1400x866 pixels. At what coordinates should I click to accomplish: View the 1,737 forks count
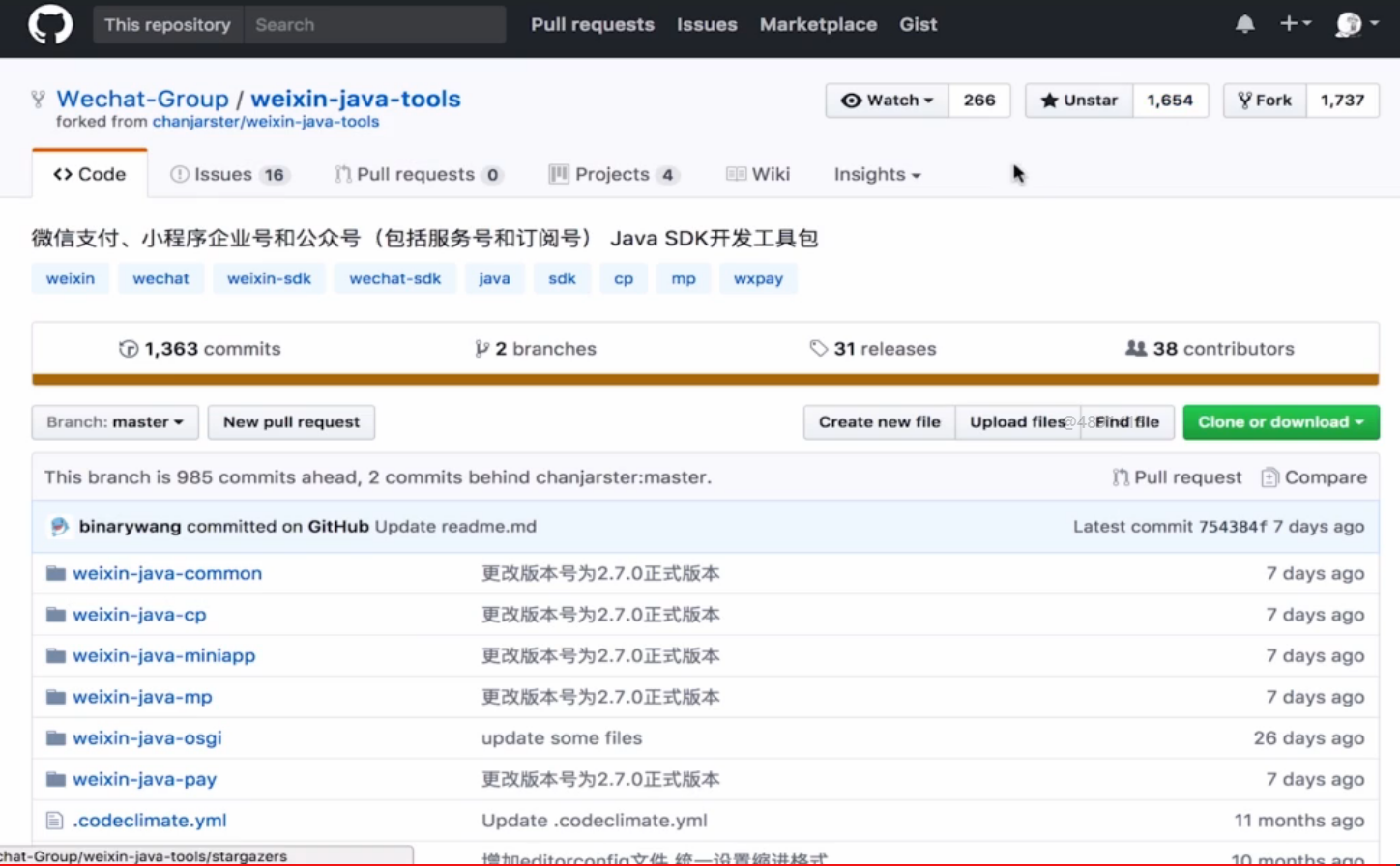pos(1343,101)
